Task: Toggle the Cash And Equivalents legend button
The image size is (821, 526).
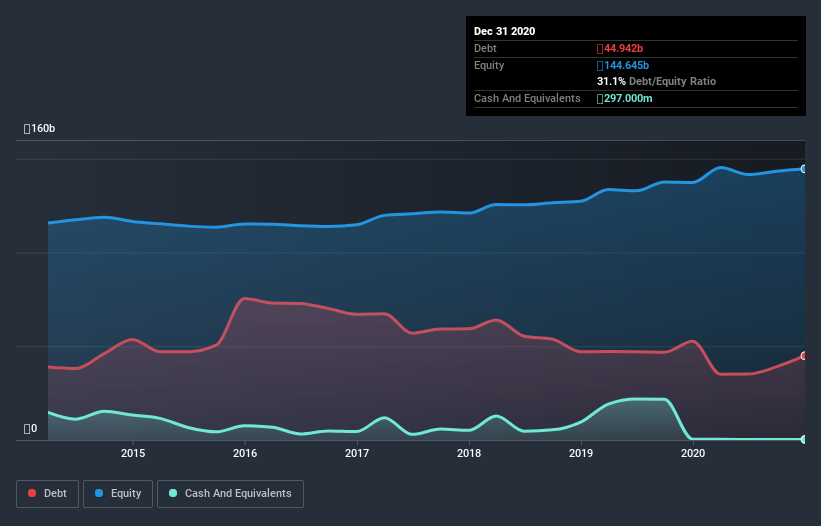Action: coord(230,494)
